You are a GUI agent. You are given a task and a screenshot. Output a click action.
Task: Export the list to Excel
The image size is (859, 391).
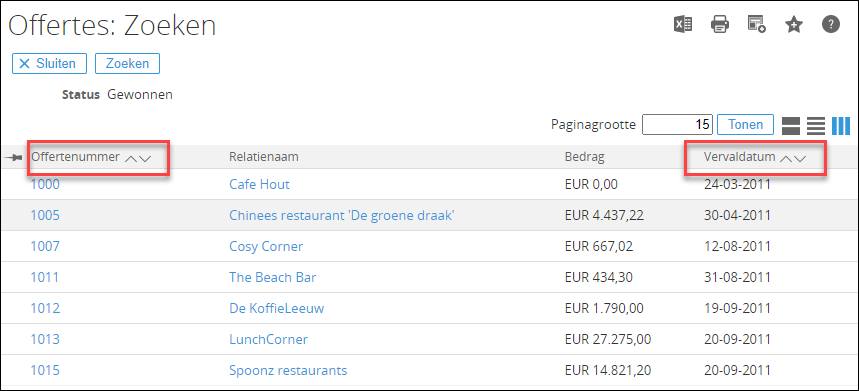coord(683,25)
